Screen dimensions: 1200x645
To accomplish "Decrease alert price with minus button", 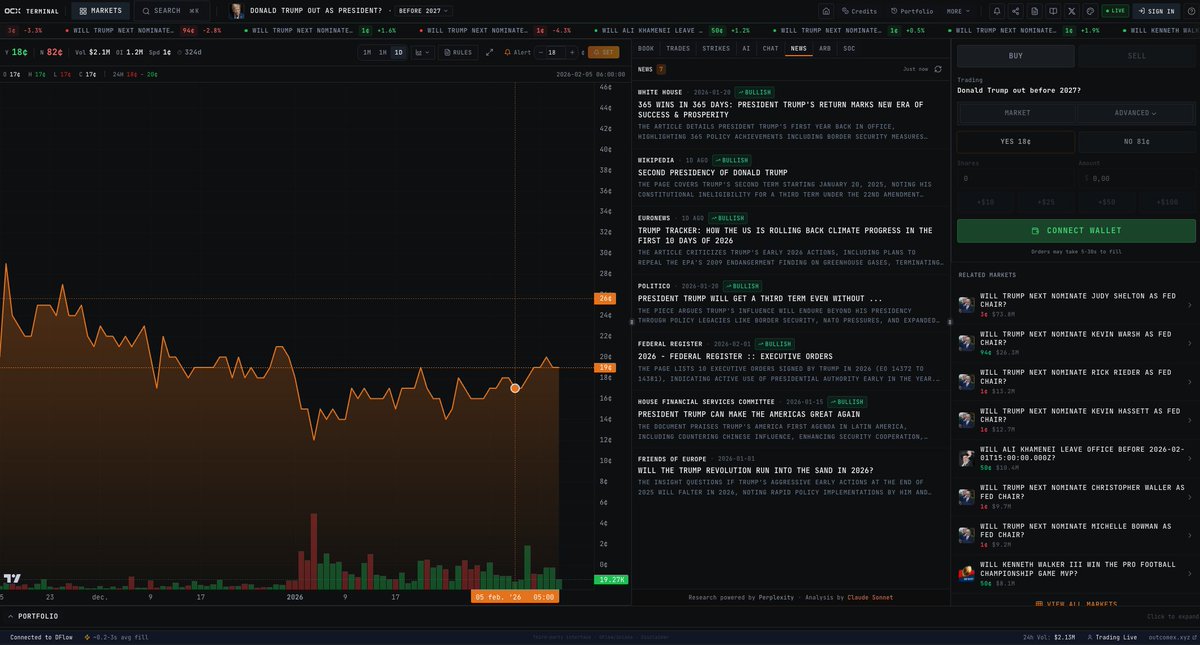I will (541, 52).
